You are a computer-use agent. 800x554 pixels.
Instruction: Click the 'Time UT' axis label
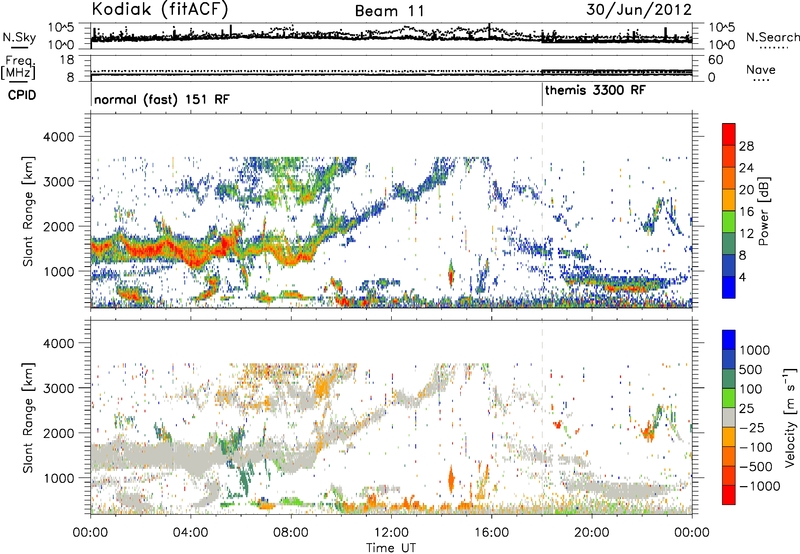[x=391, y=548]
